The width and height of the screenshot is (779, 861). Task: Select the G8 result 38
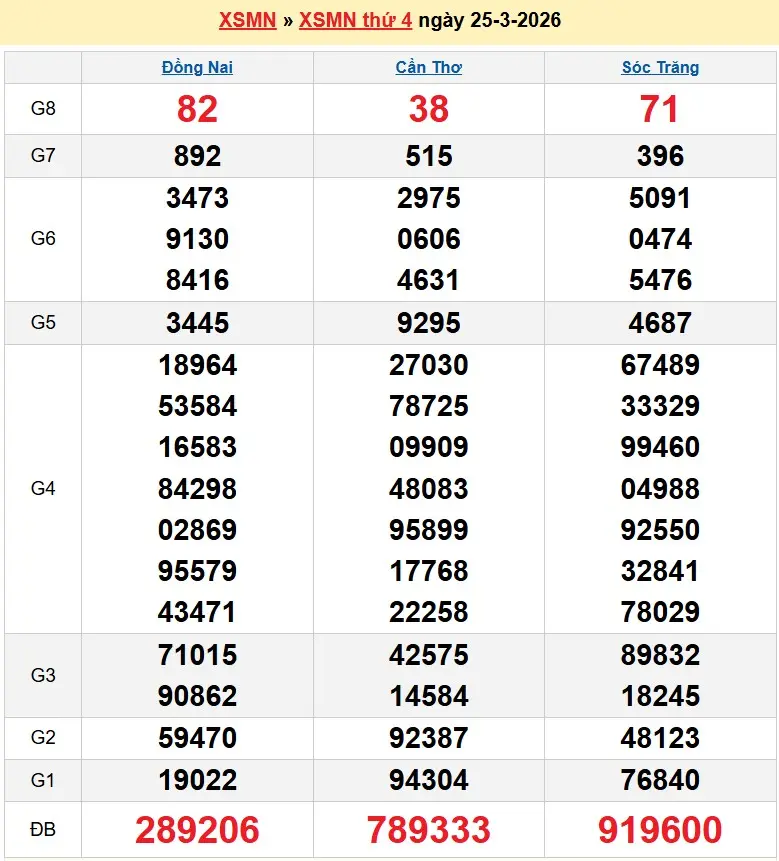(x=428, y=109)
